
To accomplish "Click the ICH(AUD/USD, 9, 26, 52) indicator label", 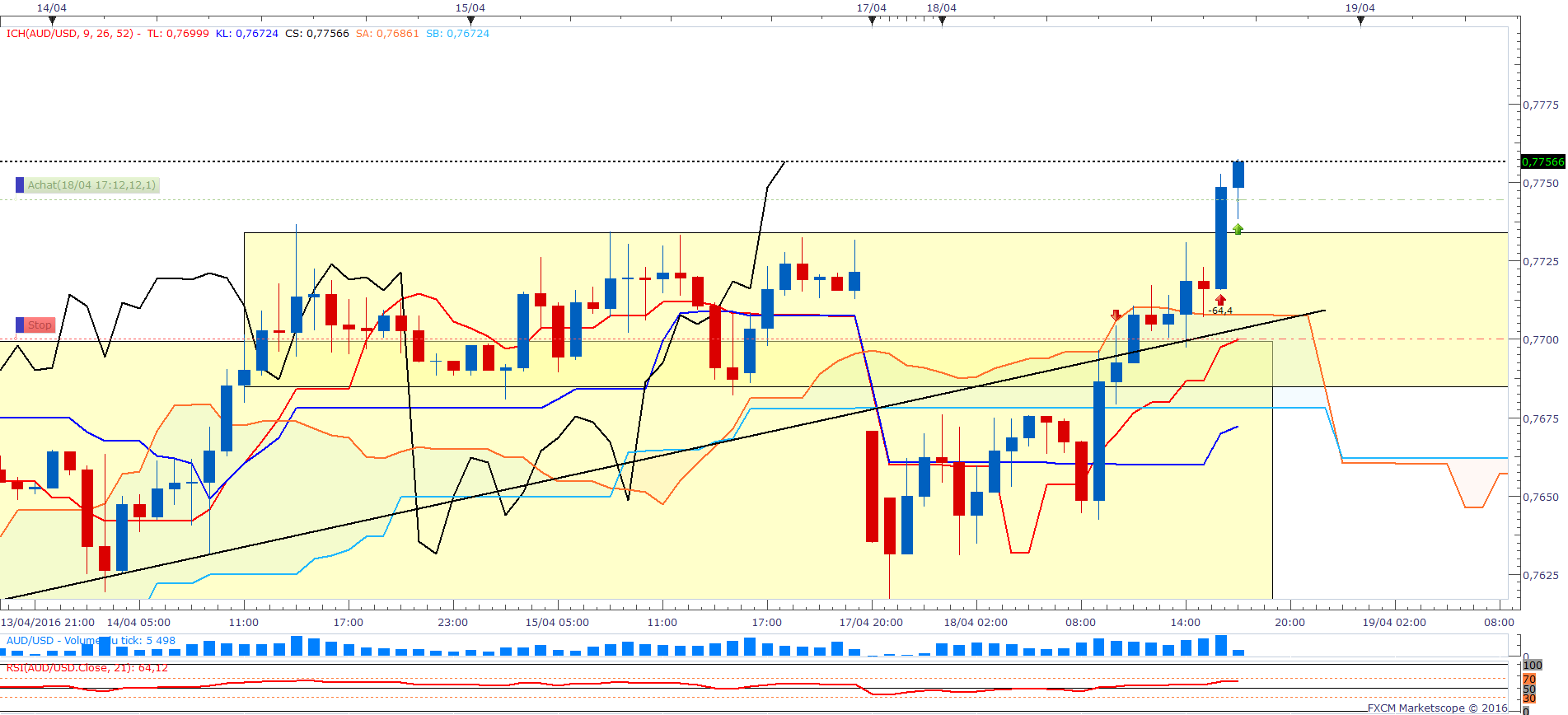I will (73, 34).
